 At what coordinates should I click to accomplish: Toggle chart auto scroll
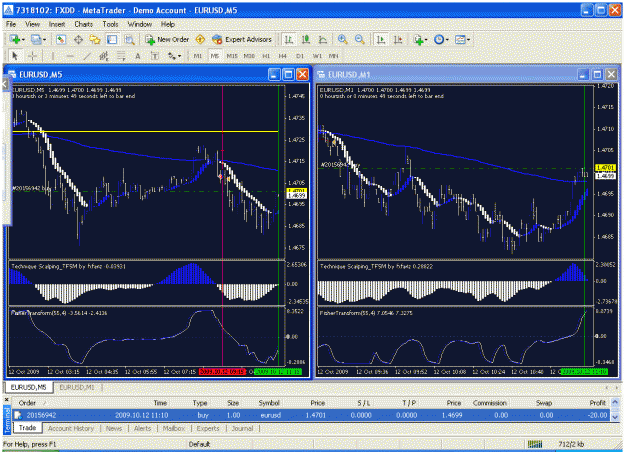pos(381,39)
